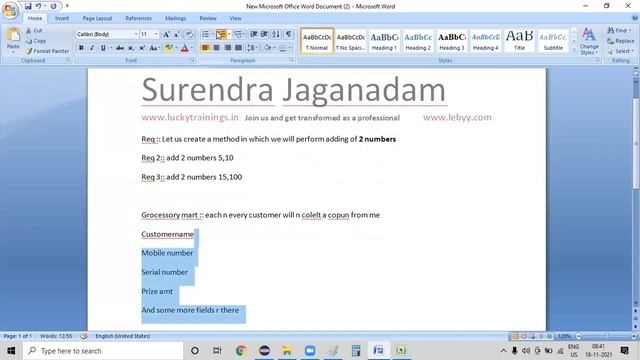
Task: Open line spacing options
Action: [x=252, y=48]
